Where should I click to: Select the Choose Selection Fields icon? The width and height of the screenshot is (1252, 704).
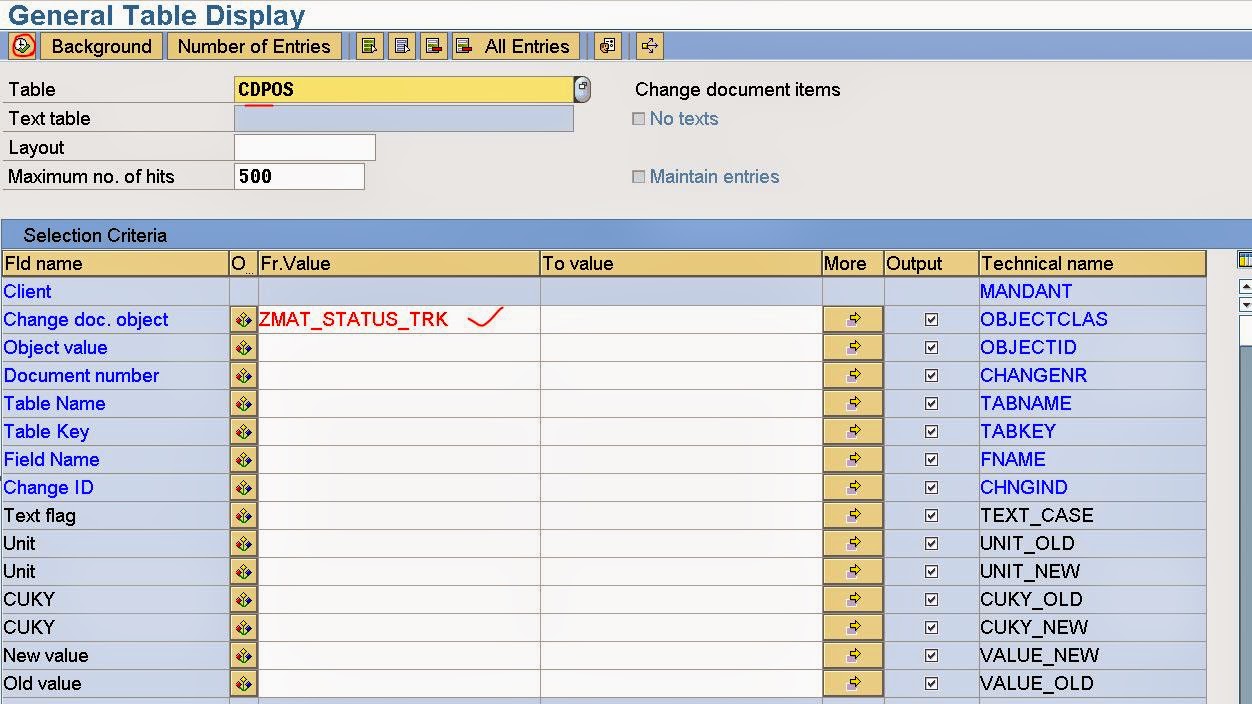point(368,45)
